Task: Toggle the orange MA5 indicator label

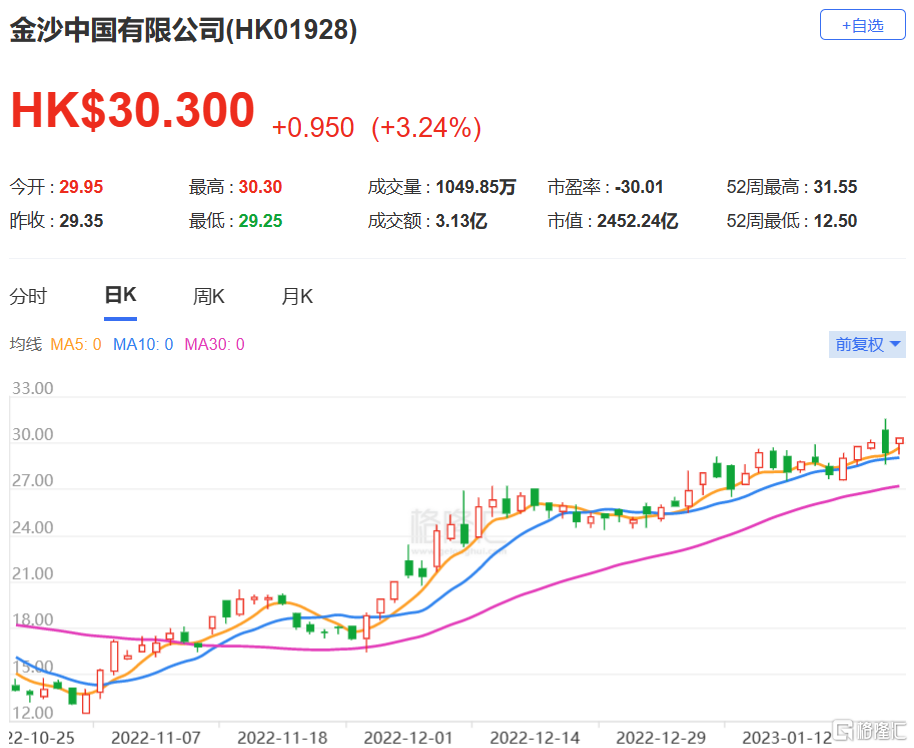Action: coord(76,345)
